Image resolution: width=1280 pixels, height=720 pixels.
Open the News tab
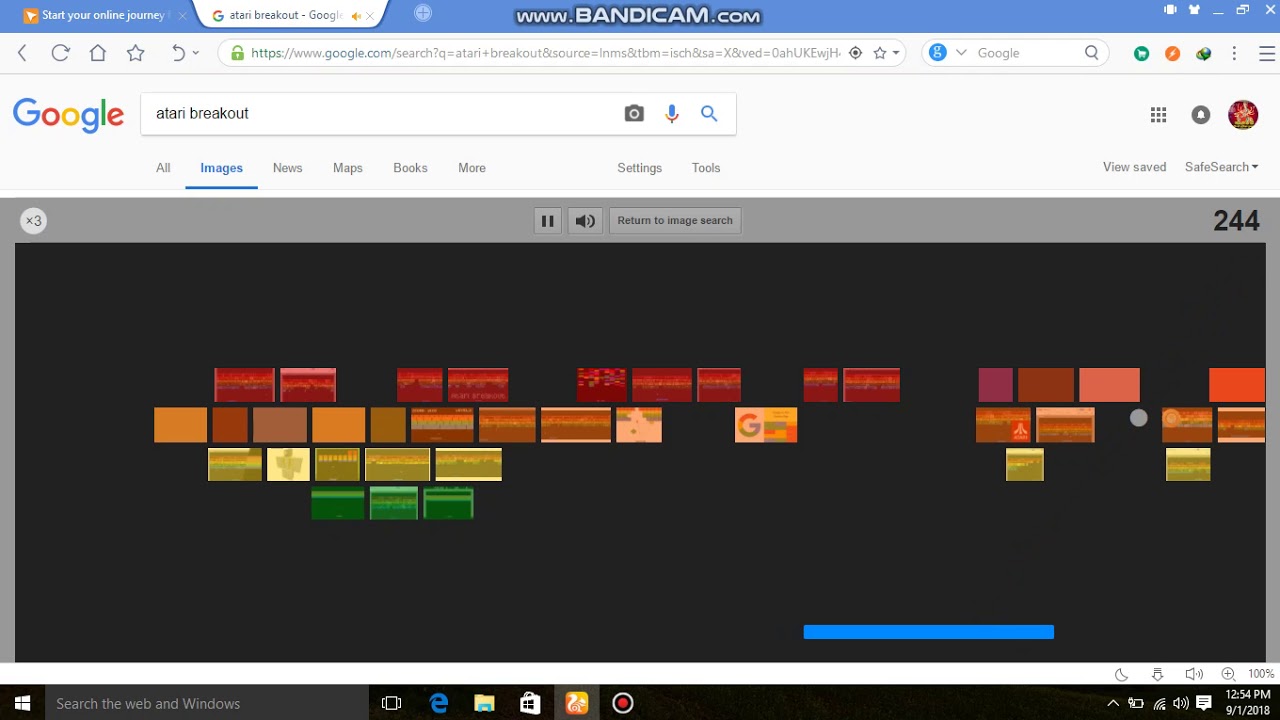click(287, 168)
